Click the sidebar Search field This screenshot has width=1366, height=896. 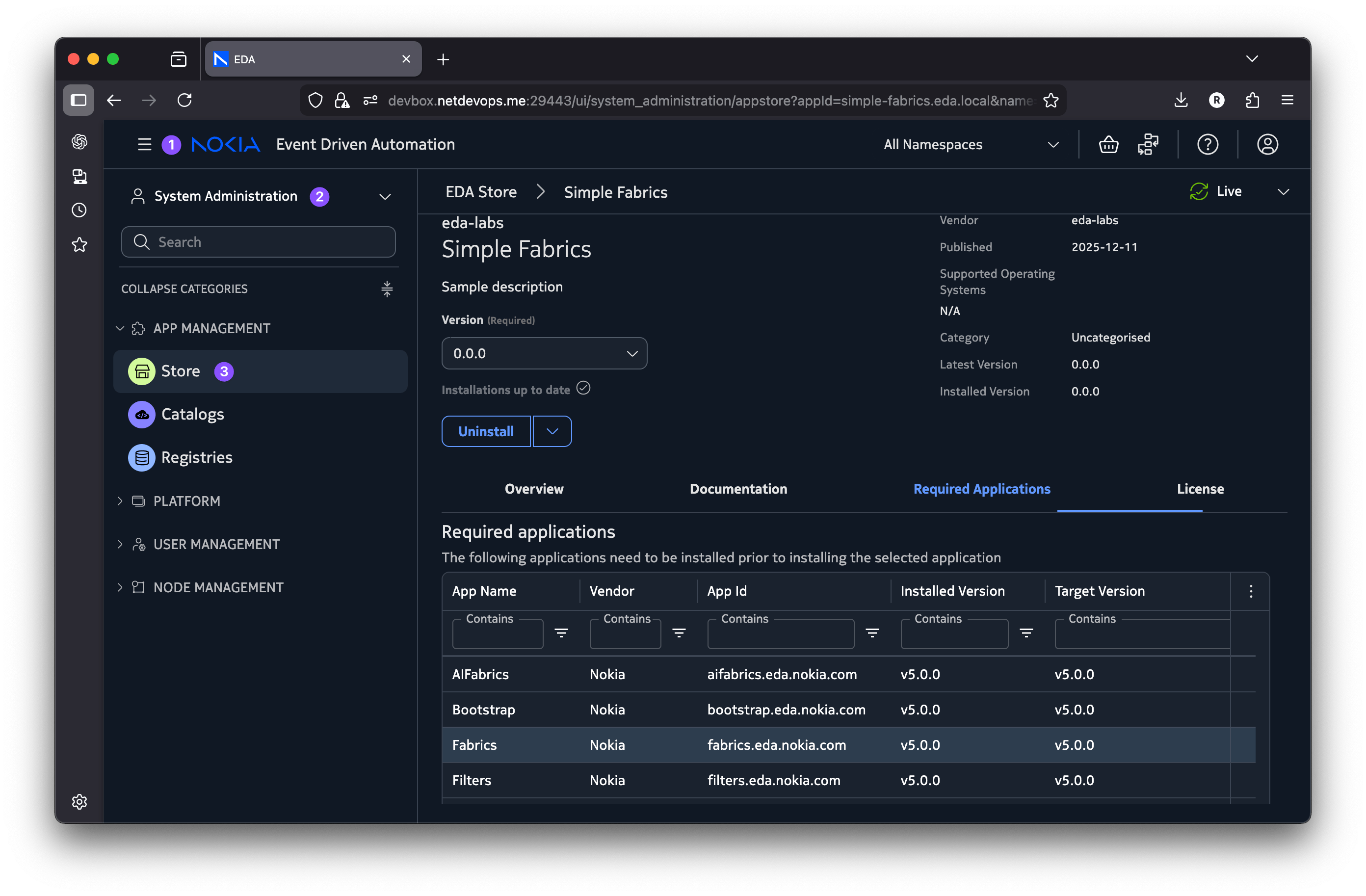point(258,241)
